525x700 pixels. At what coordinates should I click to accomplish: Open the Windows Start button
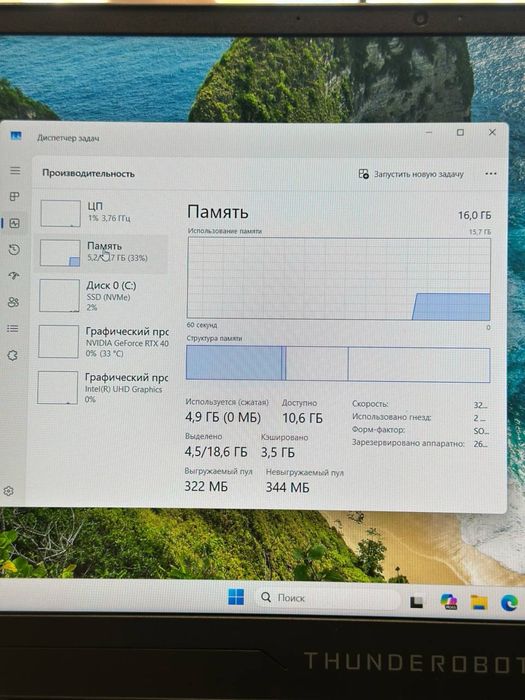236,597
